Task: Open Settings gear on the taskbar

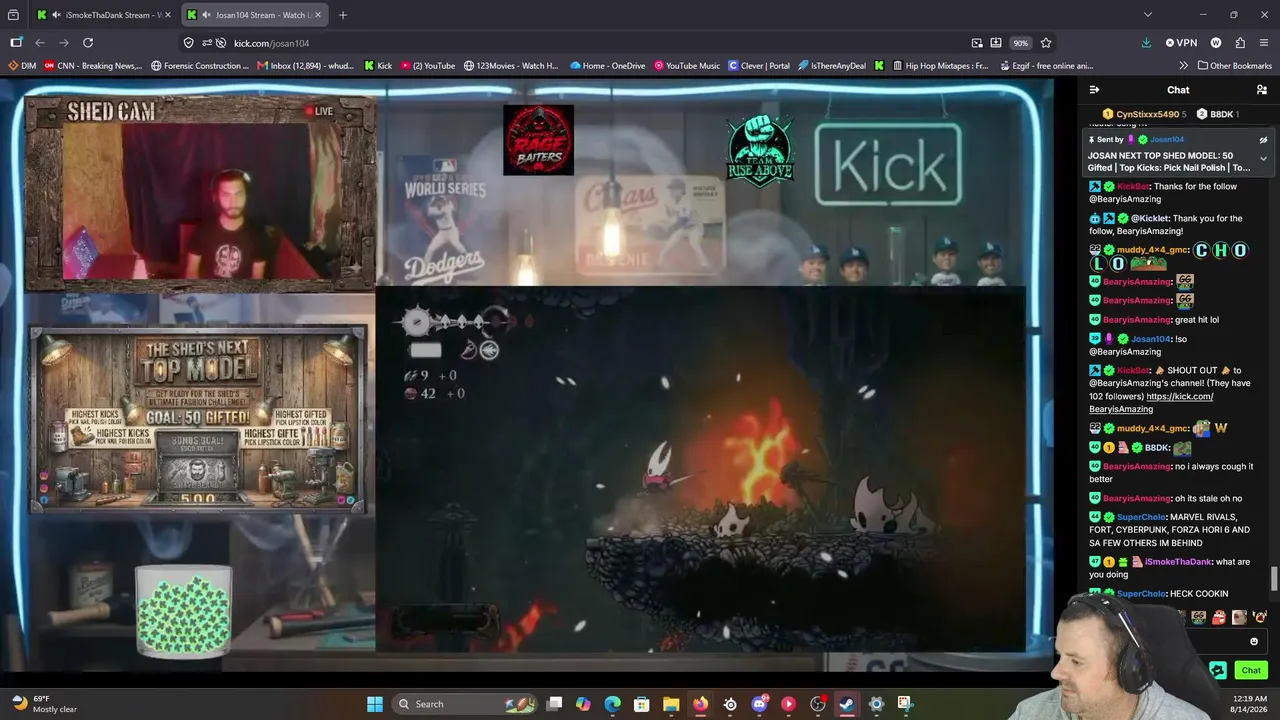Action: click(876, 704)
